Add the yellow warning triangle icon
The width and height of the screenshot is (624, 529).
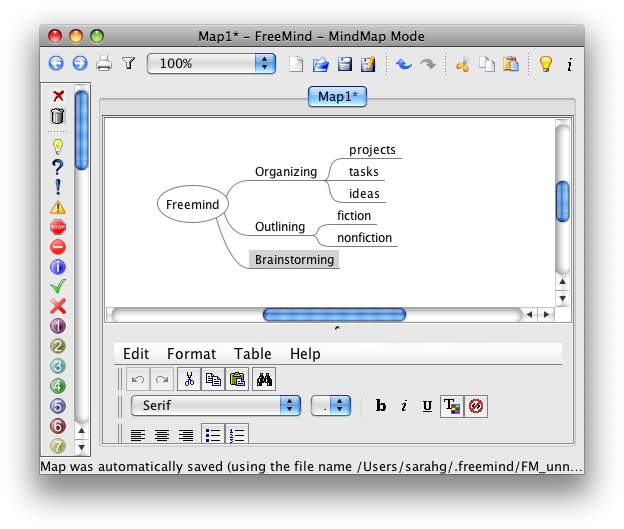(58, 207)
